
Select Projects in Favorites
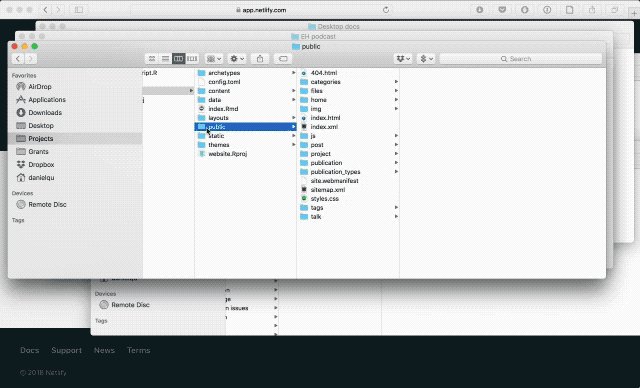[75, 139]
